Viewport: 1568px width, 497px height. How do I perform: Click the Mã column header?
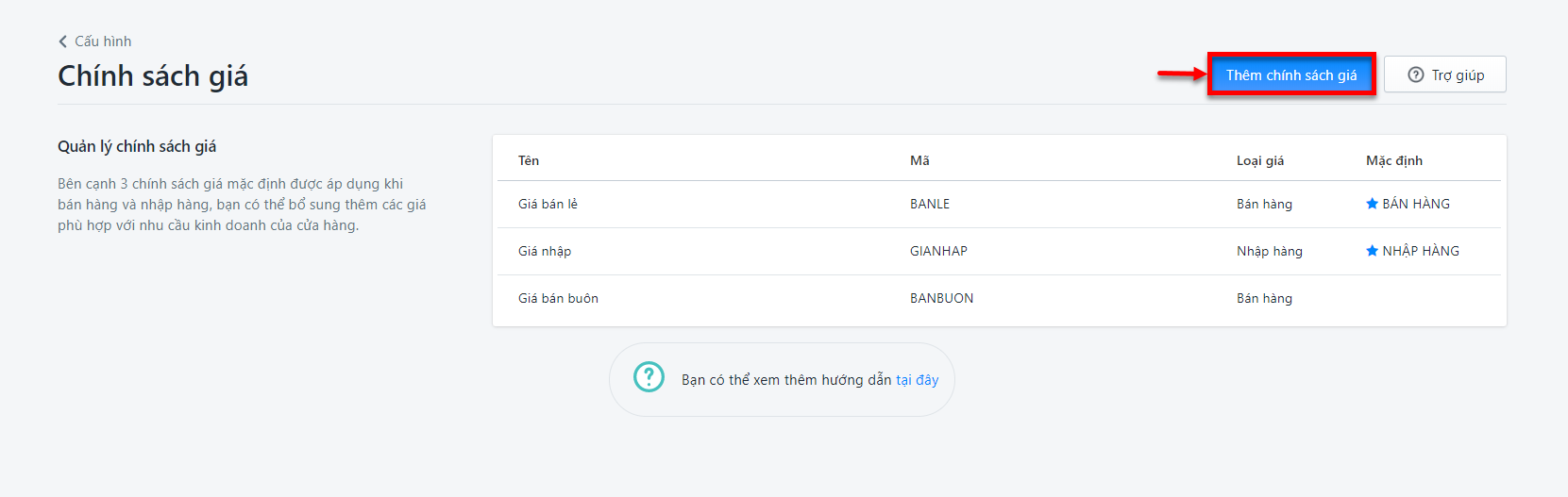click(x=919, y=160)
